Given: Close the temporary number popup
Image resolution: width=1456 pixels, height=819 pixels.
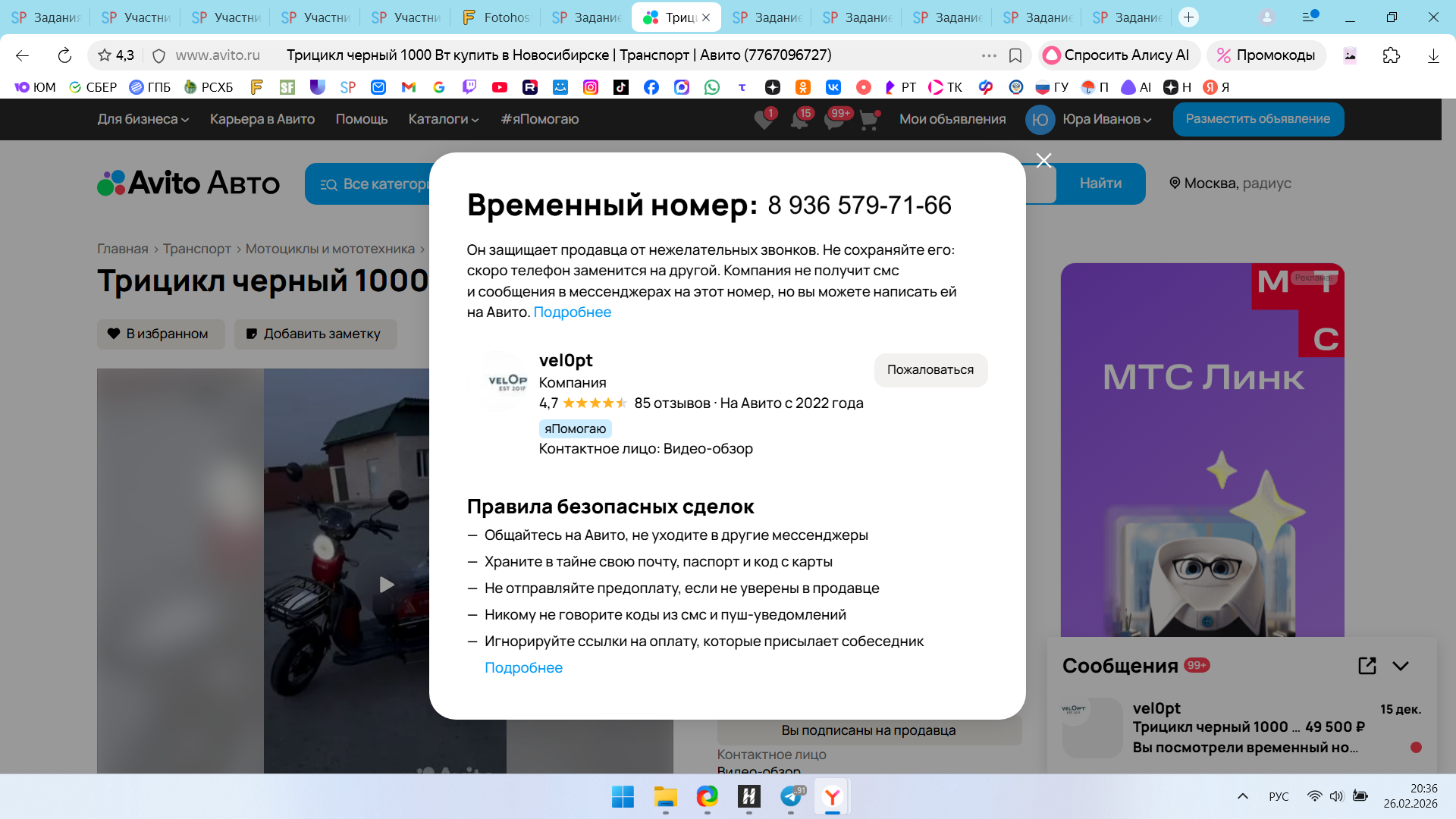Looking at the screenshot, I should click(1043, 160).
